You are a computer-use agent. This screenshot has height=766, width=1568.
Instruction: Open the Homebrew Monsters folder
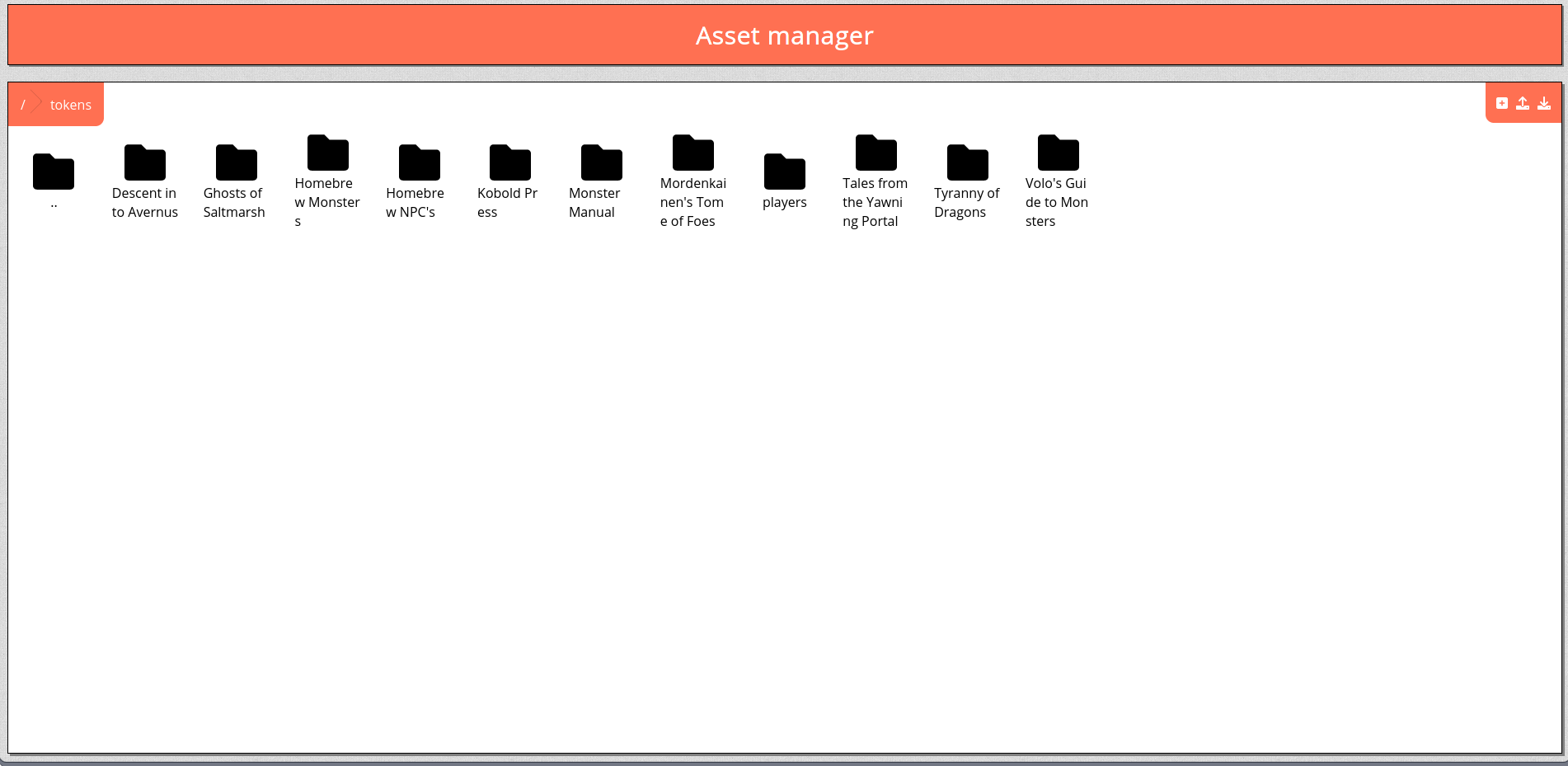327,152
